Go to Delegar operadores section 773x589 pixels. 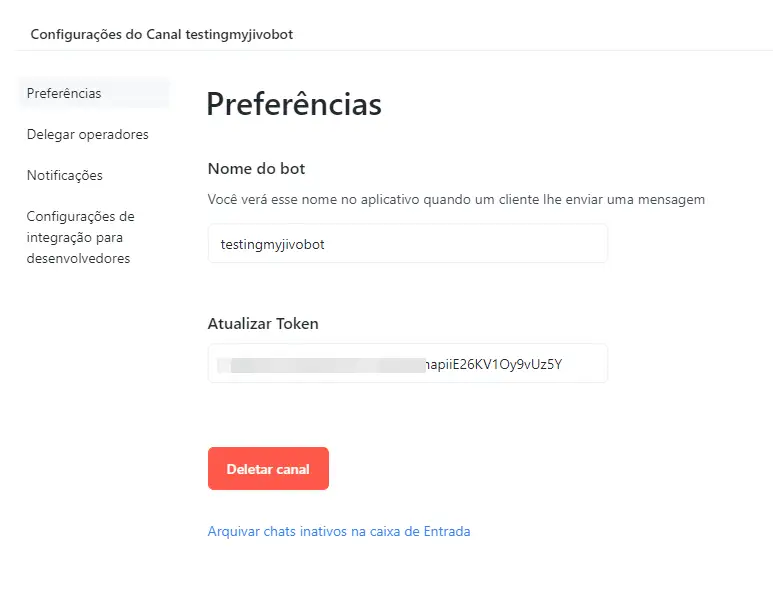click(87, 134)
